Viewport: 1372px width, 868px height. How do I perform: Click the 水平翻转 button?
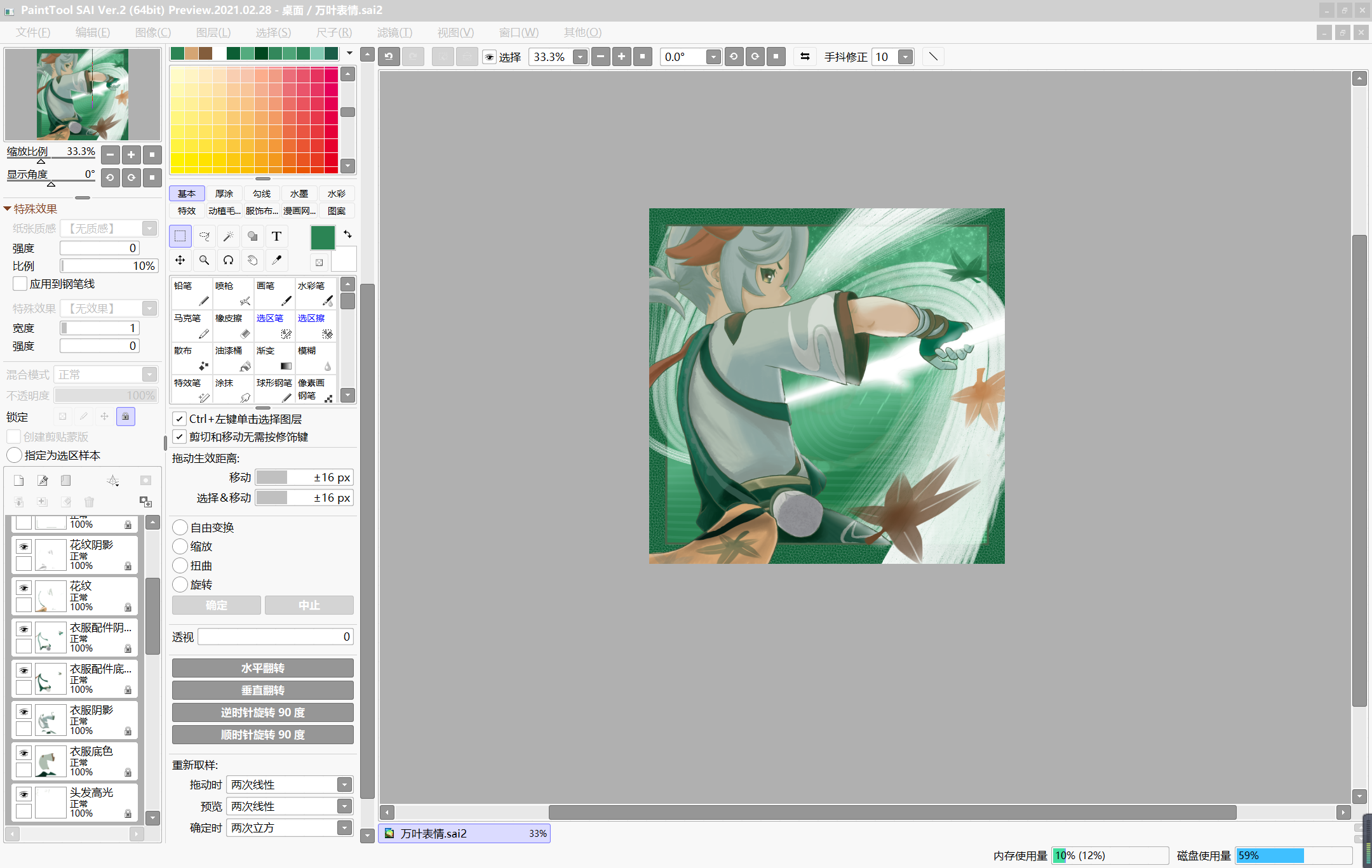(x=263, y=668)
